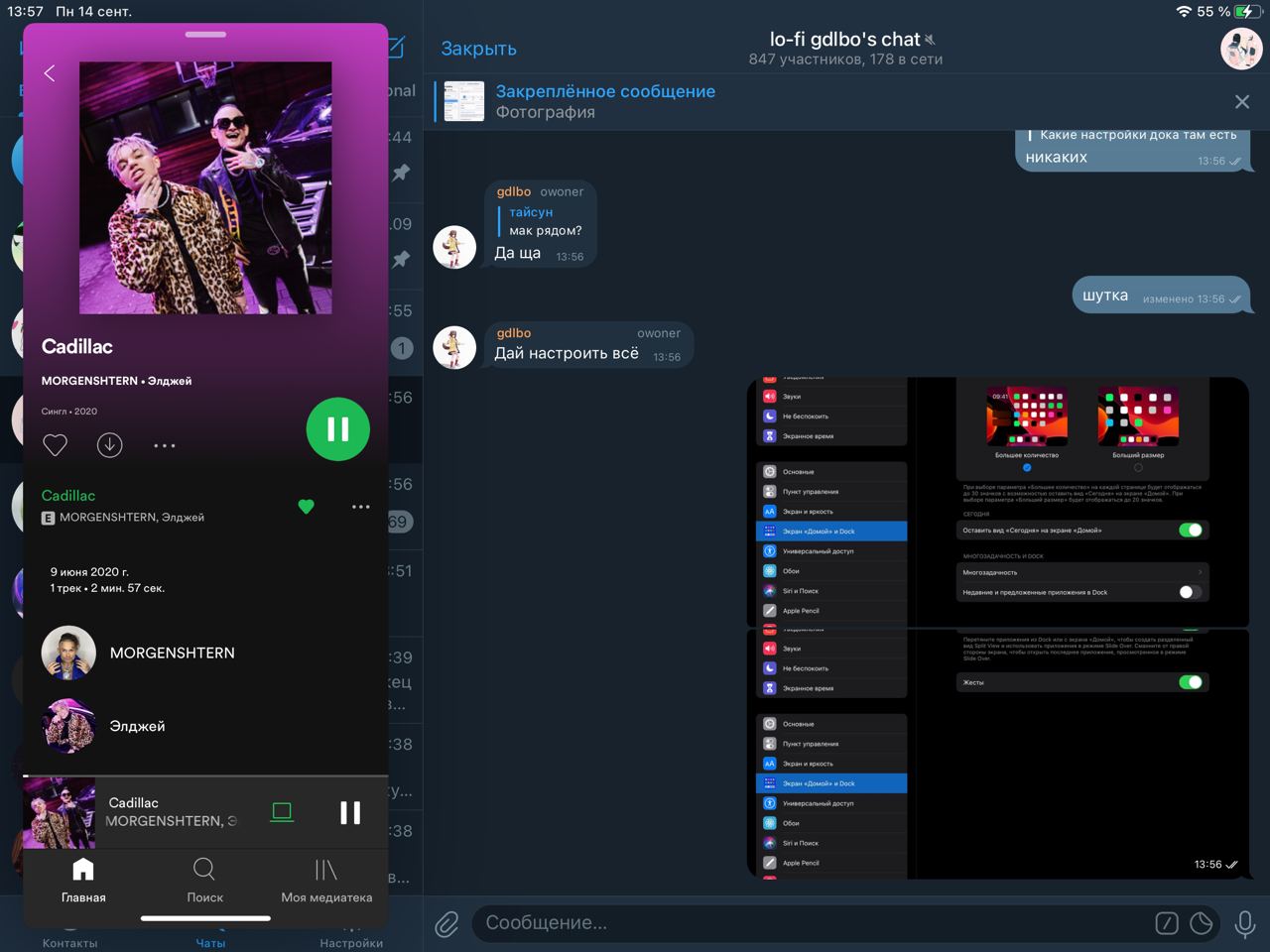
Task: Pause playback with large green button
Action: (x=338, y=429)
